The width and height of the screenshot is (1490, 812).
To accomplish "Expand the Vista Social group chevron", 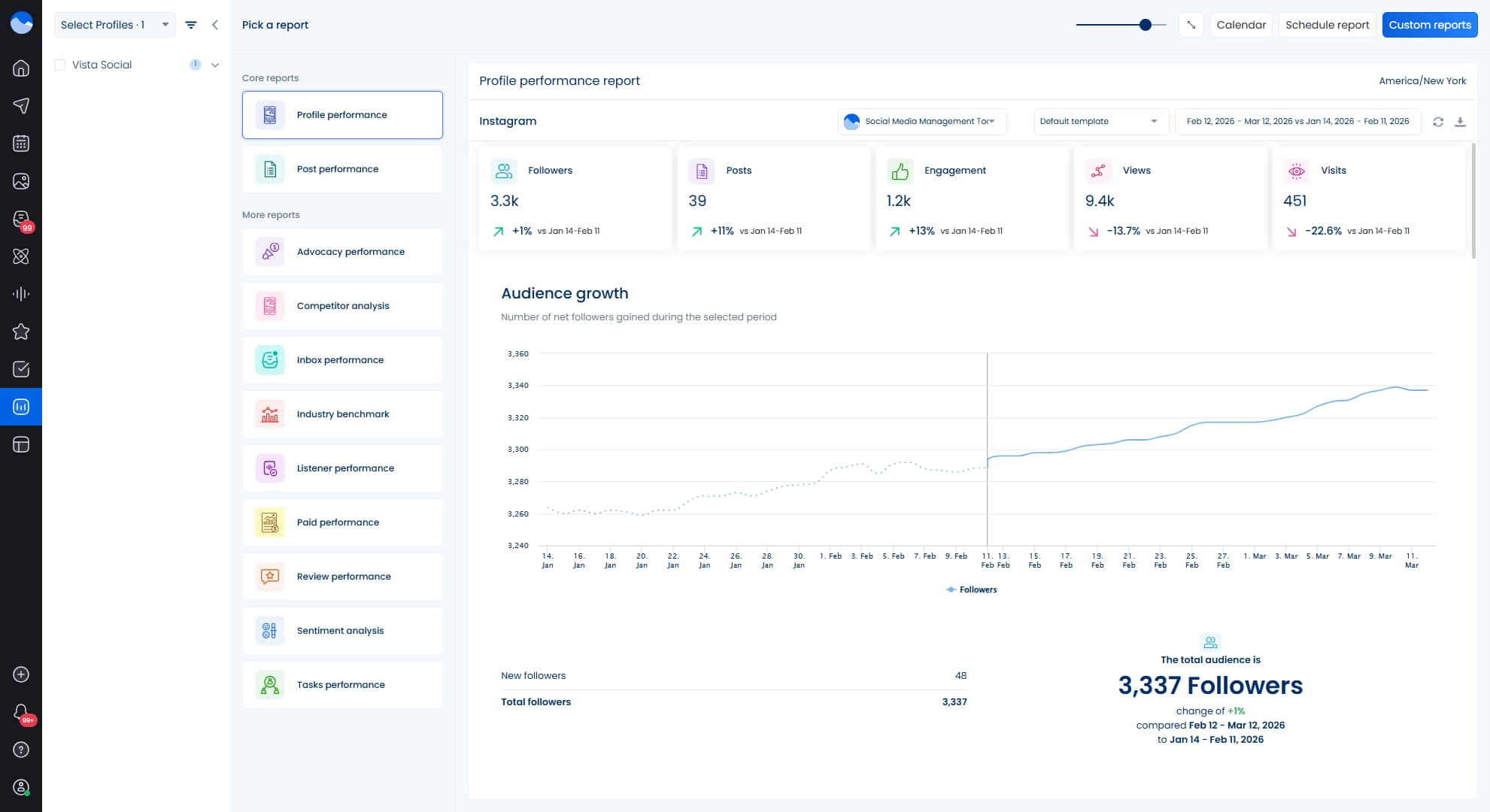I will pos(215,65).
